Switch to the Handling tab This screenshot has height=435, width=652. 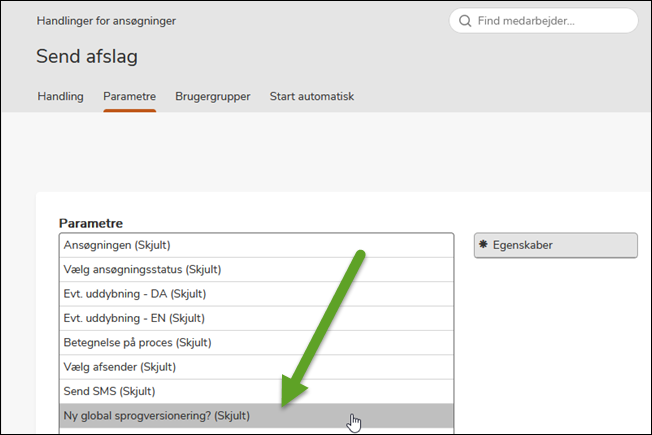[x=60, y=97]
